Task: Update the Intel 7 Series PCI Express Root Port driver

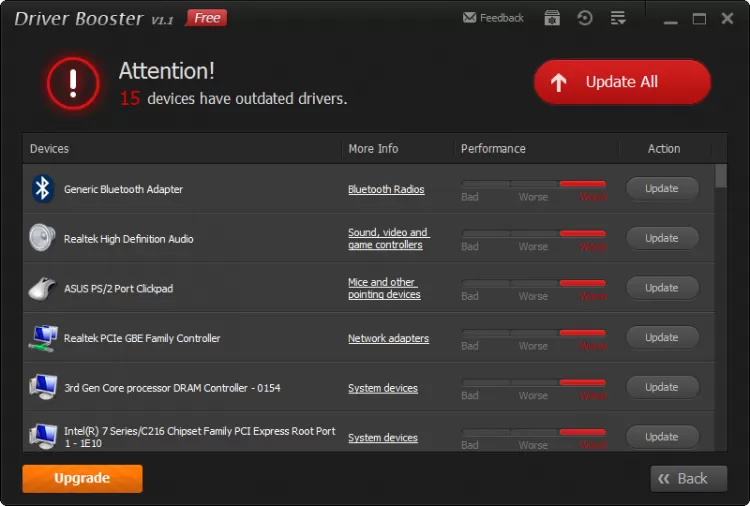Action: 662,437
